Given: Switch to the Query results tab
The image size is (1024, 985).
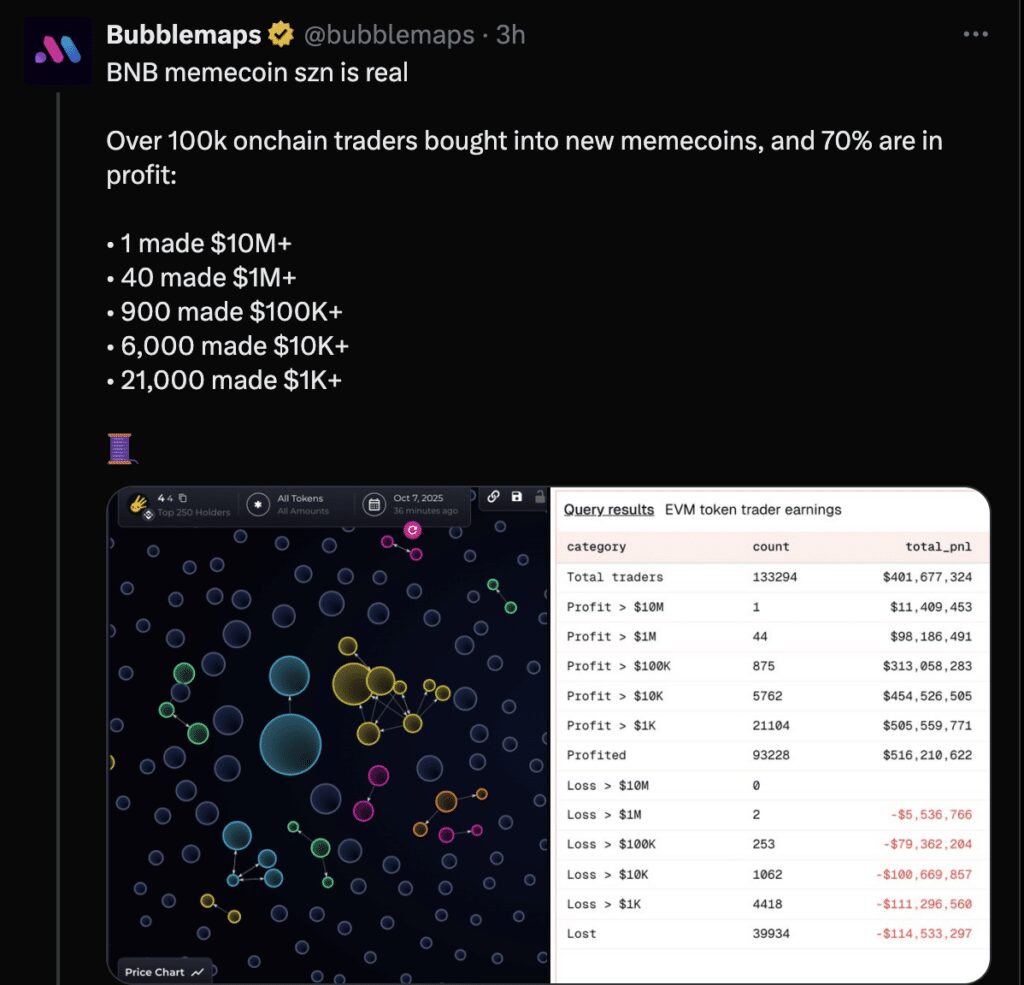Looking at the screenshot, I should [x=607, y=510].
